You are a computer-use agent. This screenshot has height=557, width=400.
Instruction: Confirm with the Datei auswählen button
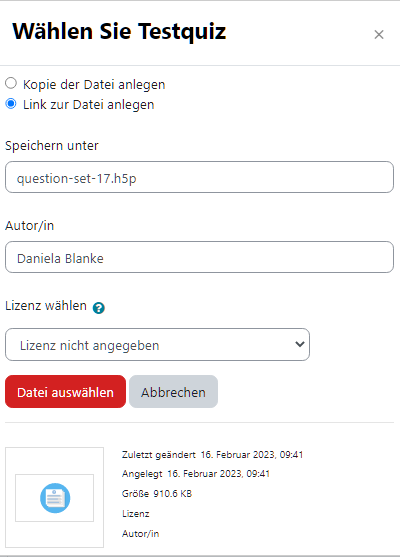pyautogui.click(x=65, y=391)
